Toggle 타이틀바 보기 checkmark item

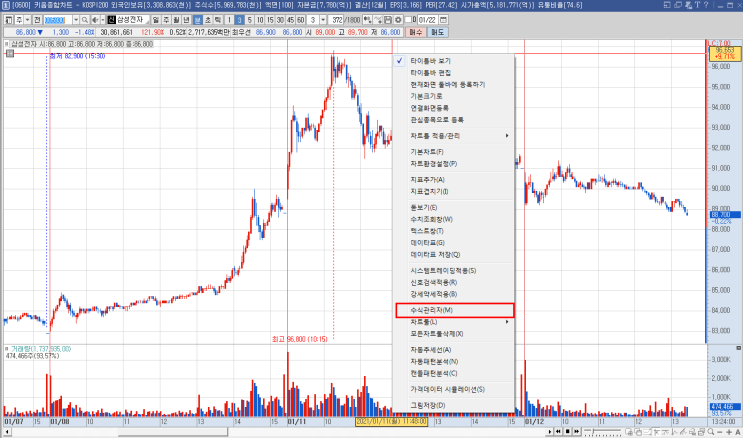[x=454, y=61]
